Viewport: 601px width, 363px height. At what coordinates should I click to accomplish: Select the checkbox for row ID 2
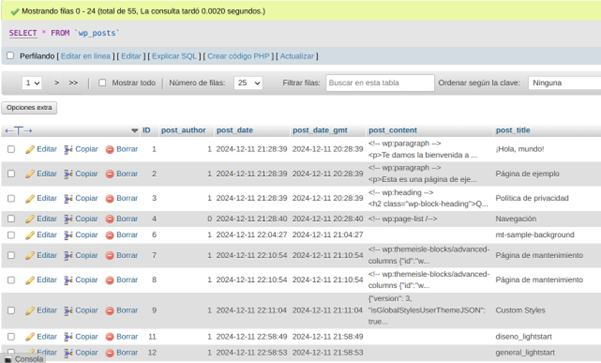(x=11, y=174)
